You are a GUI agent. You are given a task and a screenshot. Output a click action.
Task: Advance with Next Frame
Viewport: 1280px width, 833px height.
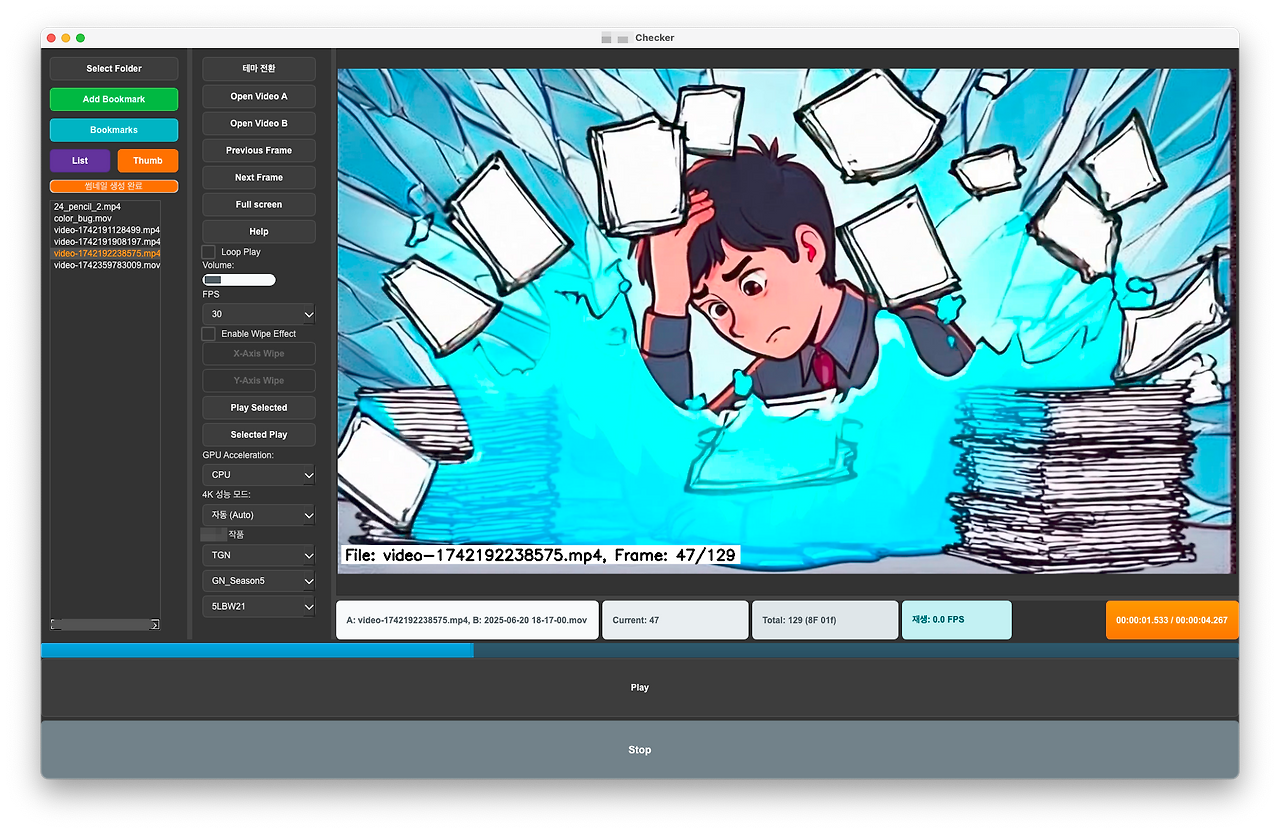pos(259,177)
